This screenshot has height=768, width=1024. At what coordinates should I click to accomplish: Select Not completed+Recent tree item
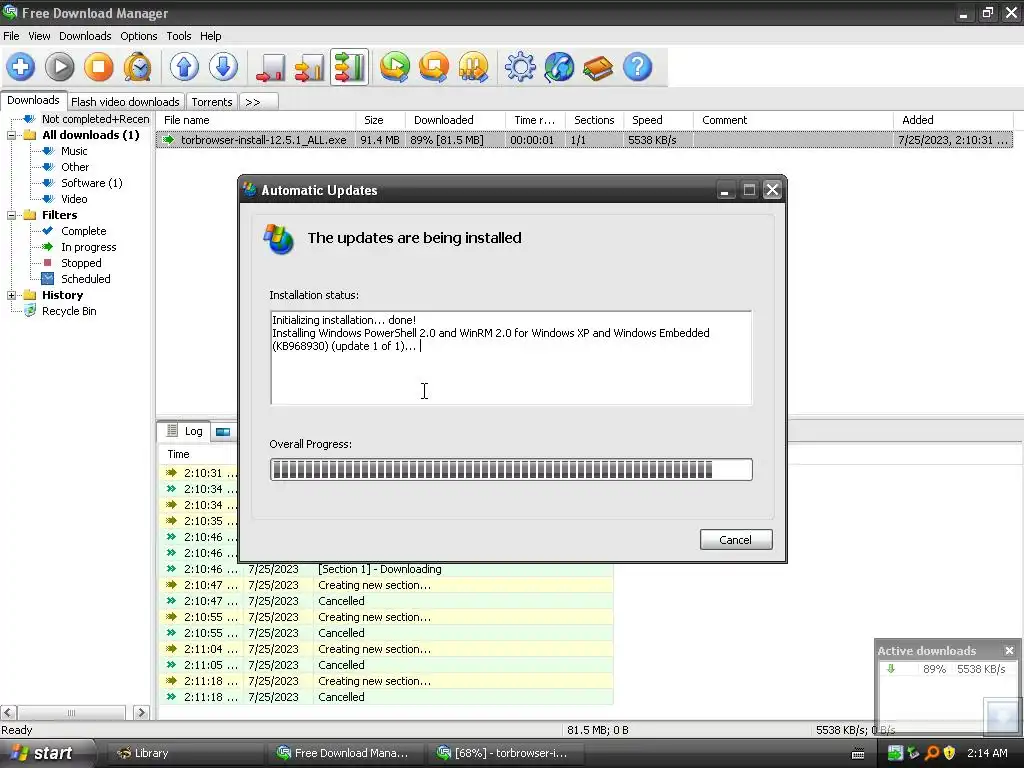(95, 119)
